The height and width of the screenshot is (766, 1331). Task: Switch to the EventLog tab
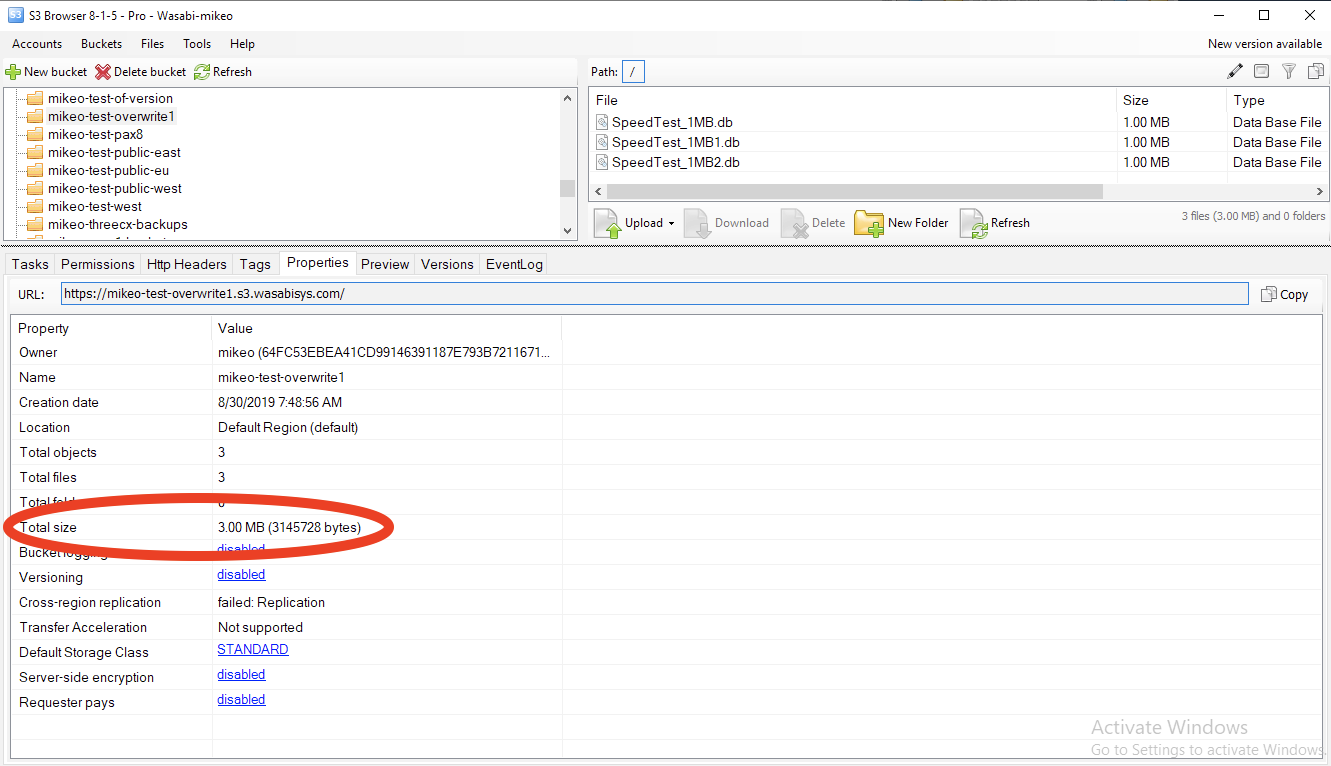(x=514, y=264)
